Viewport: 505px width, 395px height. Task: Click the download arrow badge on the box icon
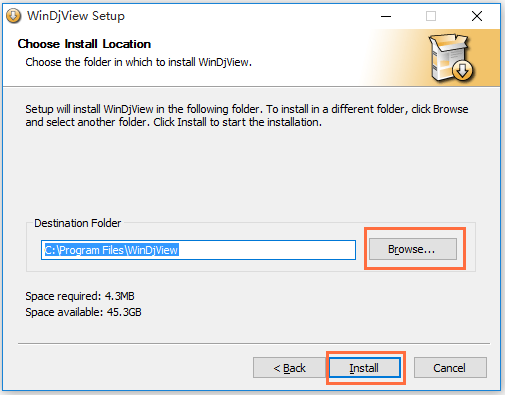pos(462,71)
